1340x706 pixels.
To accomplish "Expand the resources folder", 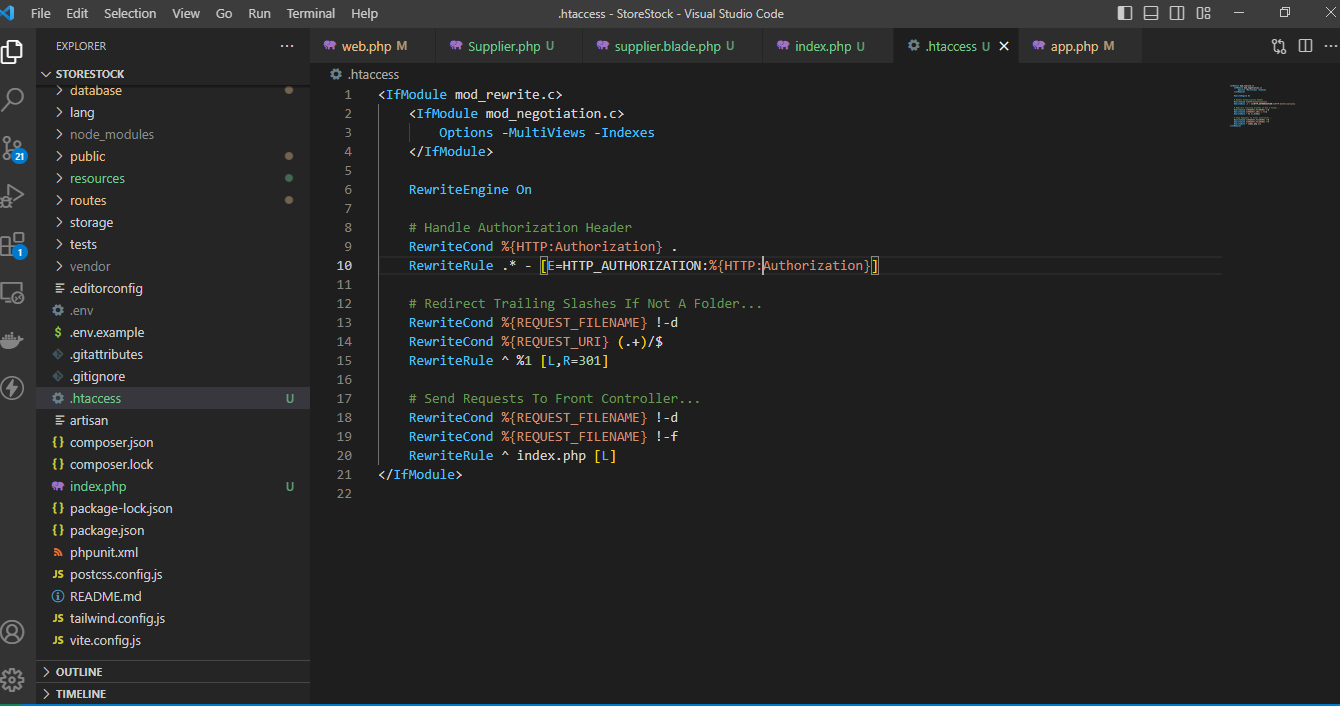I will [x=97, y=178].
